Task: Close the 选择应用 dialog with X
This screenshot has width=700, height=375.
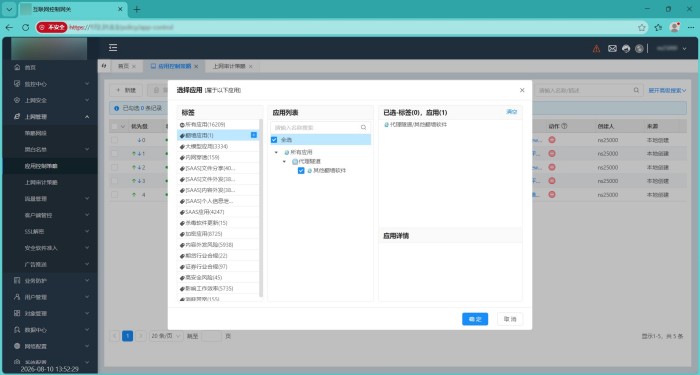Action: pos(522,90)
